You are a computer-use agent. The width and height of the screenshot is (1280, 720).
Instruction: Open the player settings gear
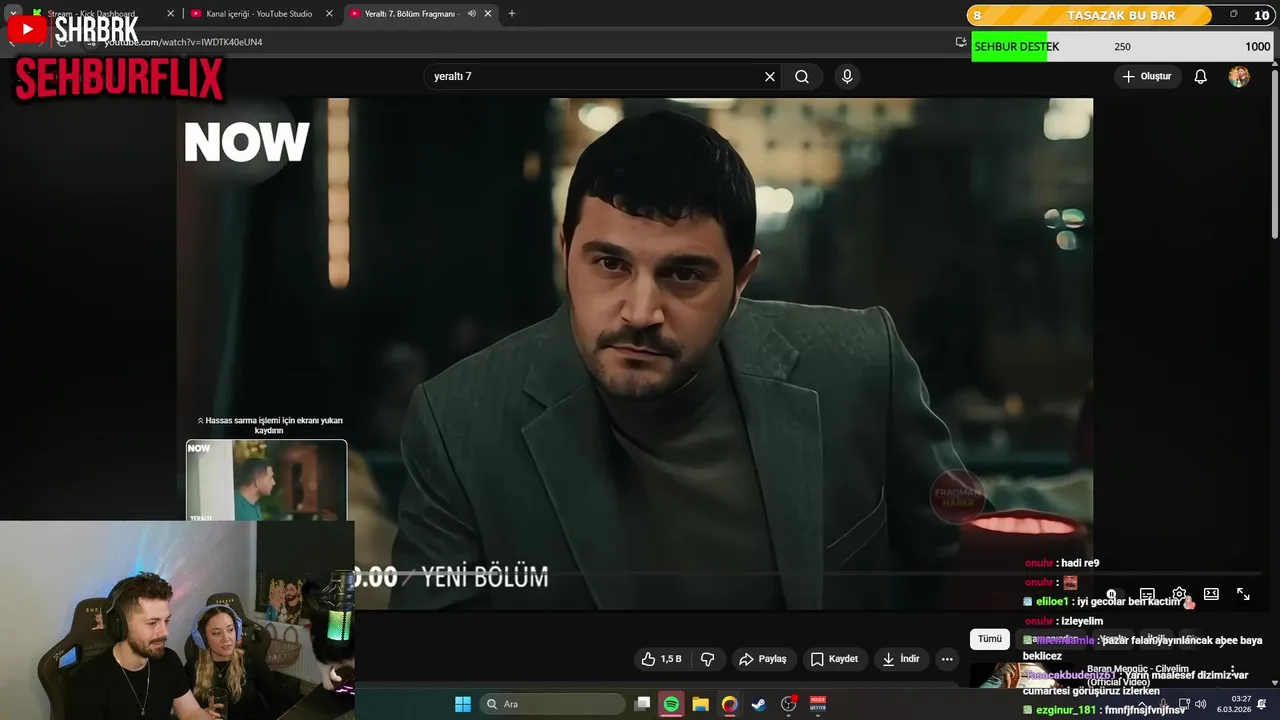click(x=1179, y=594)
